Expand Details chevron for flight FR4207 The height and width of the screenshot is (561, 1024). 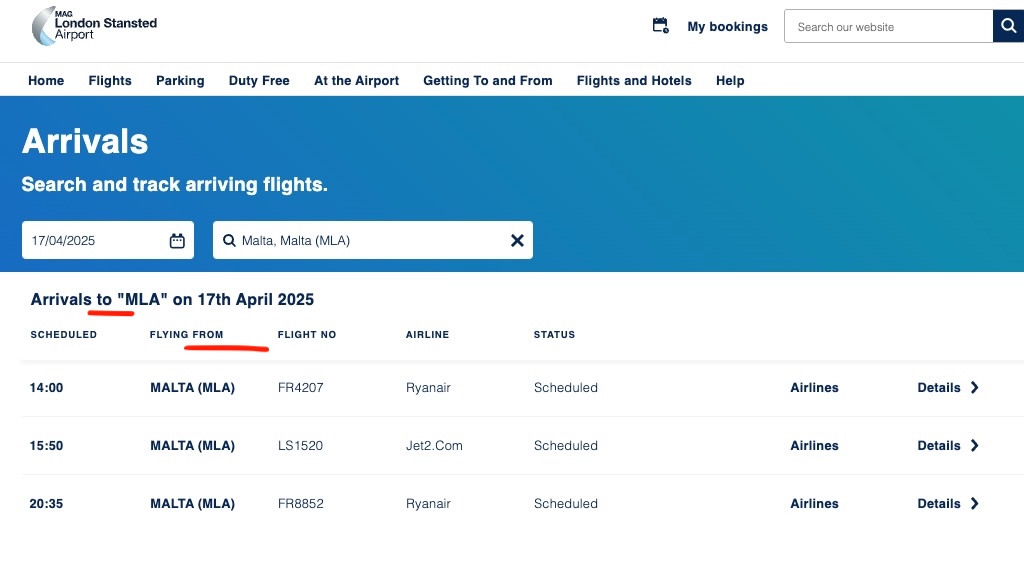click(974, 387)
